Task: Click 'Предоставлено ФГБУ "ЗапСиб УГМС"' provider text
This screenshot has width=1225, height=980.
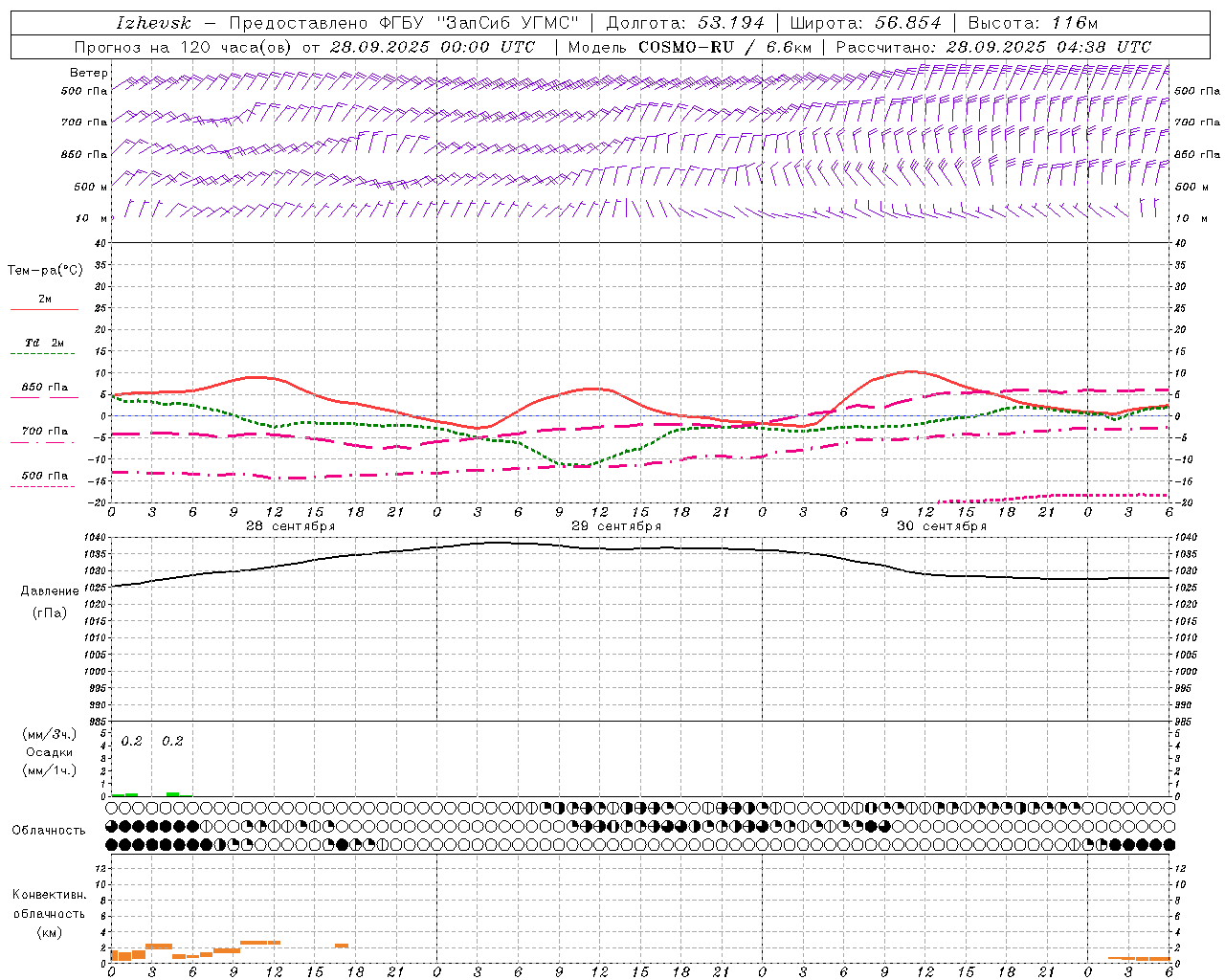Action: 405,23
